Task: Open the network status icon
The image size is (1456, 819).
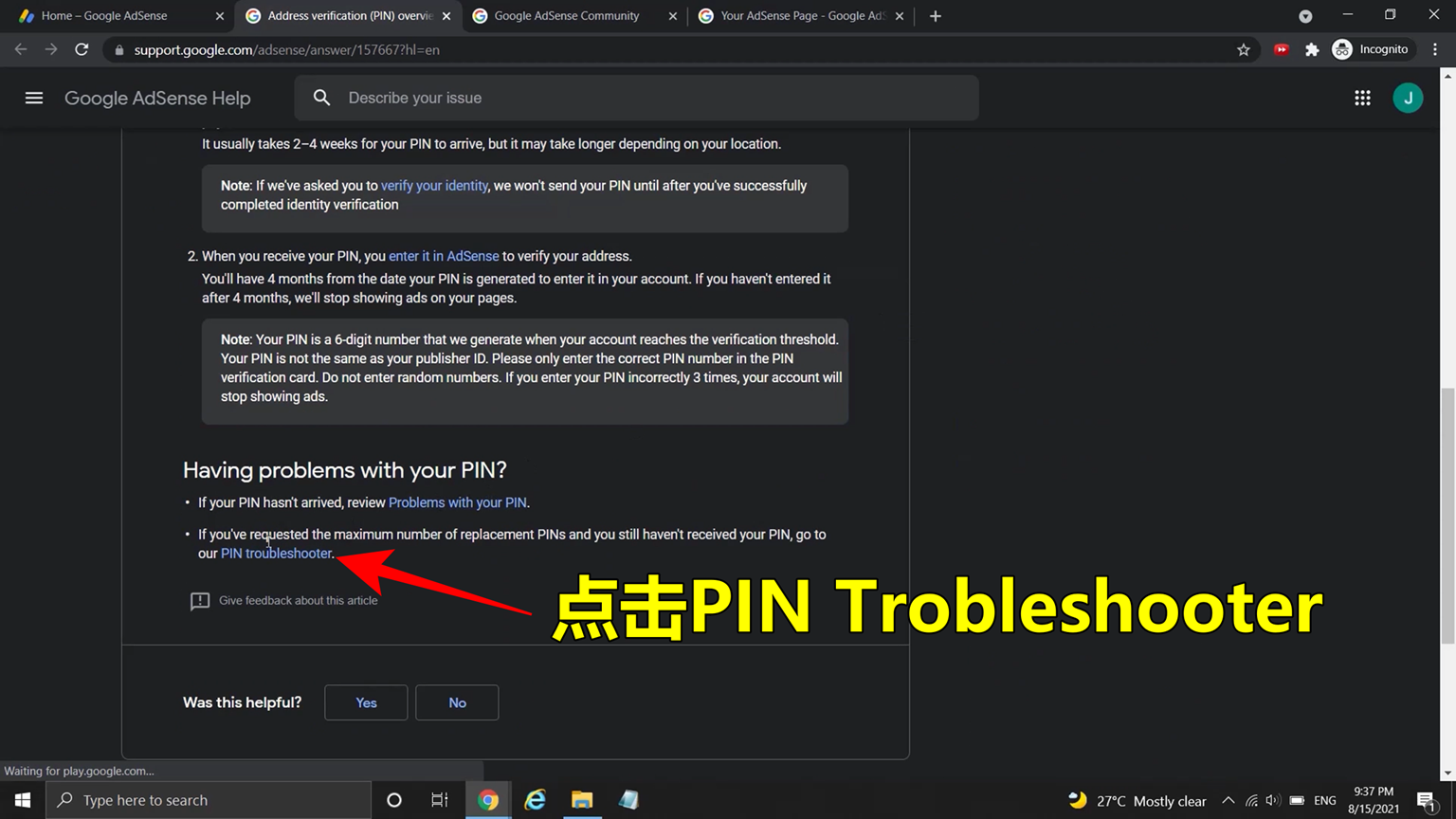Action: coord(1251,801)
